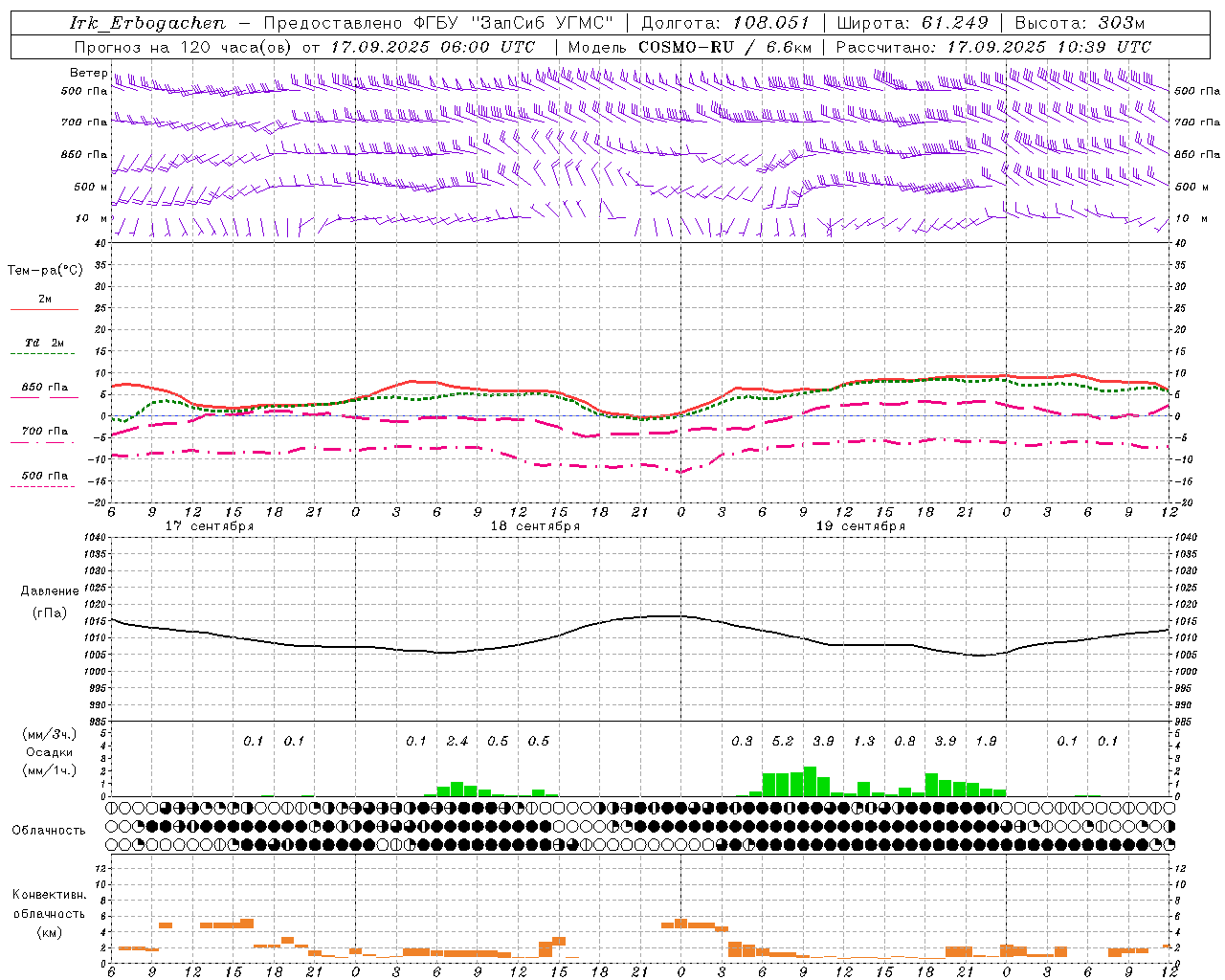Click the 700 гПа legend line in the temperature legend
This screenshot has width=1225, height=980.
(x=44, y=442)
